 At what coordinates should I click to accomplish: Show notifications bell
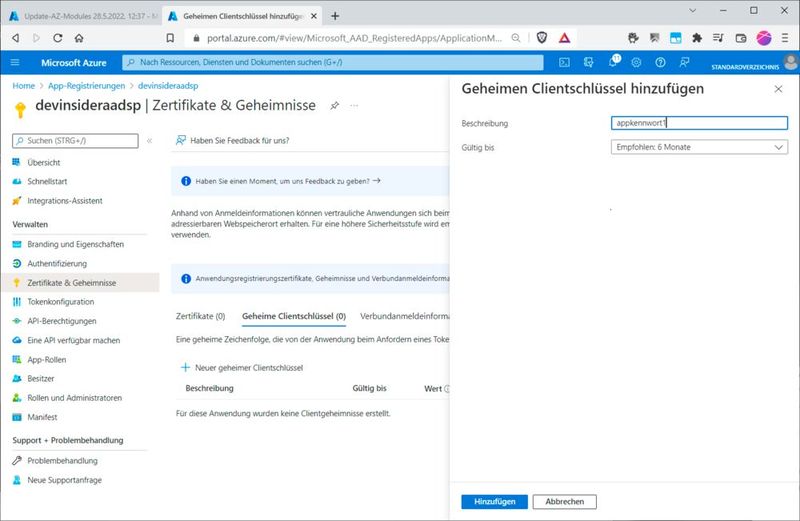pyautogui.click(x=613, y=62)
